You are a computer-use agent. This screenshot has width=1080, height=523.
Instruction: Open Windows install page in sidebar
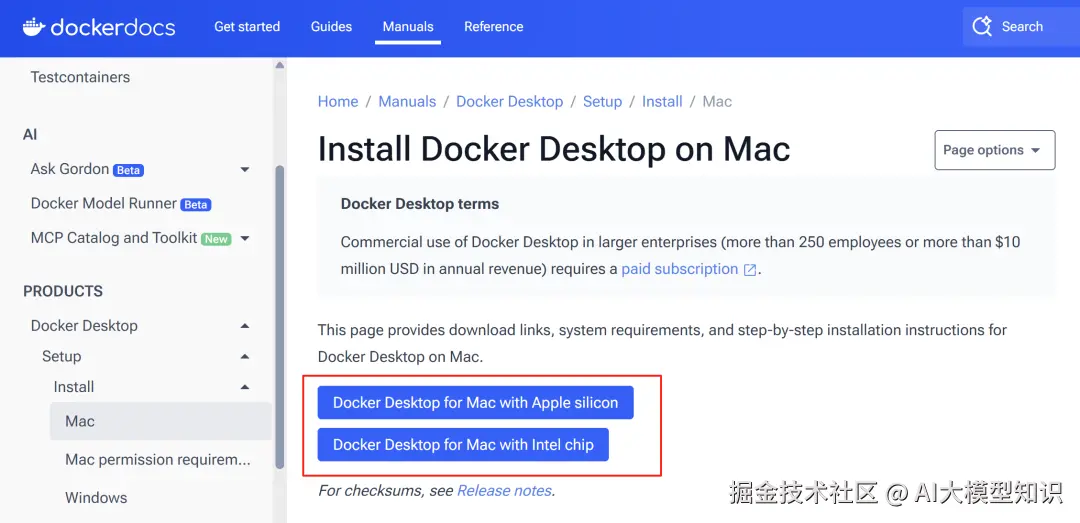(96, 498)
